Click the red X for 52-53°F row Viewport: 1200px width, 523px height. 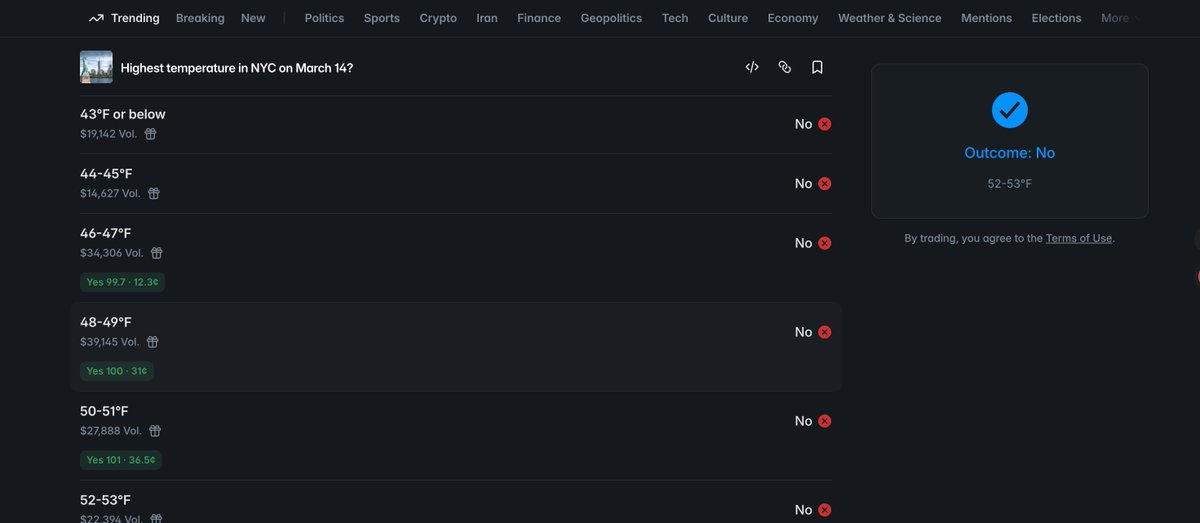pos(825,510)
